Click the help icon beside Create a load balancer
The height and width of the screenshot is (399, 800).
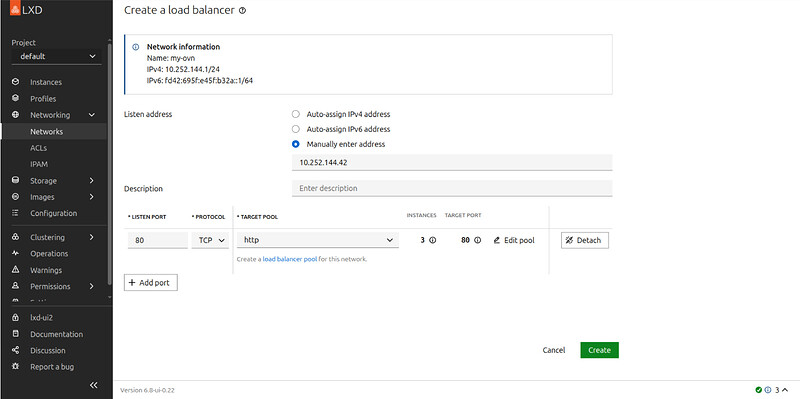click(242, 10)
